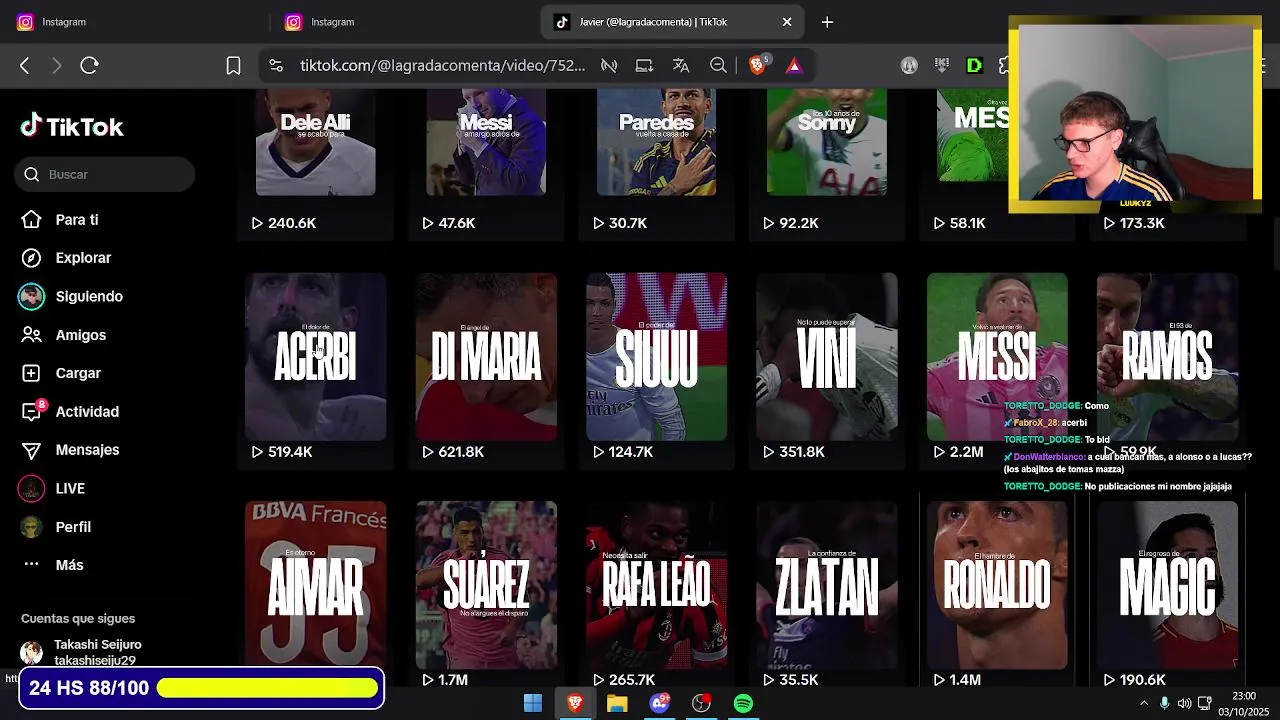Image resolution: width=1280 pixels, height=720 pixels.
Task: Click the compass icon next to Explorar
Action: tap(31, 258)
